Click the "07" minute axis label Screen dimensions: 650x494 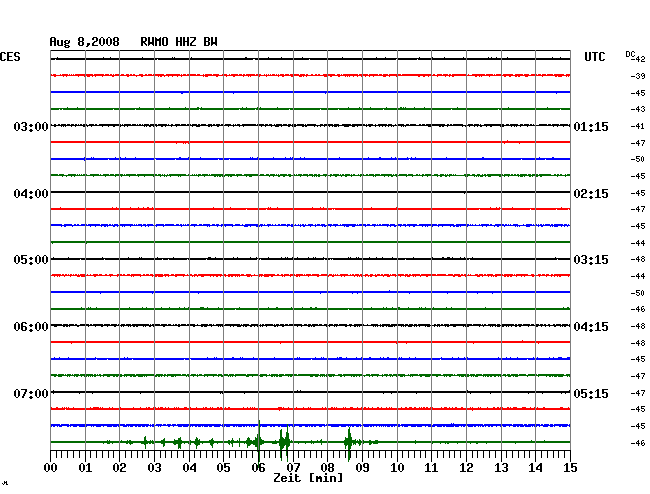293,468
